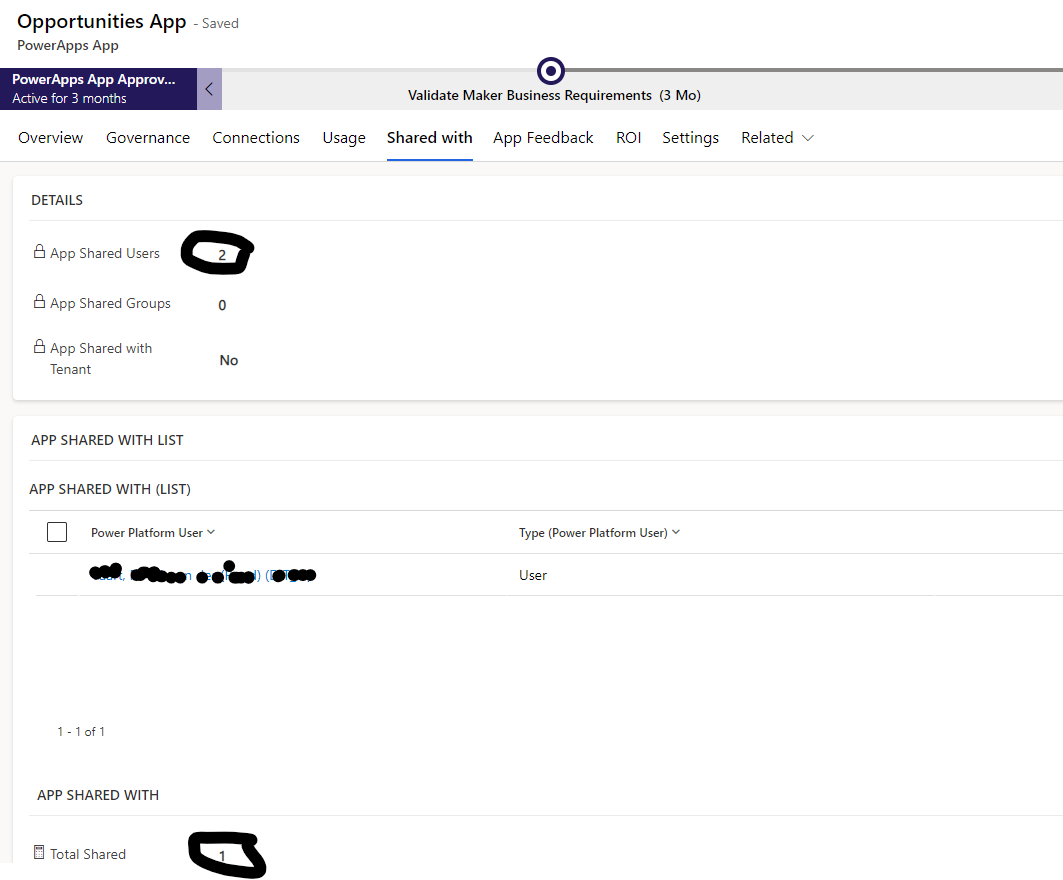Open the Connections tab
Screen dimensions: 1063x880
(x=256, y=137)
